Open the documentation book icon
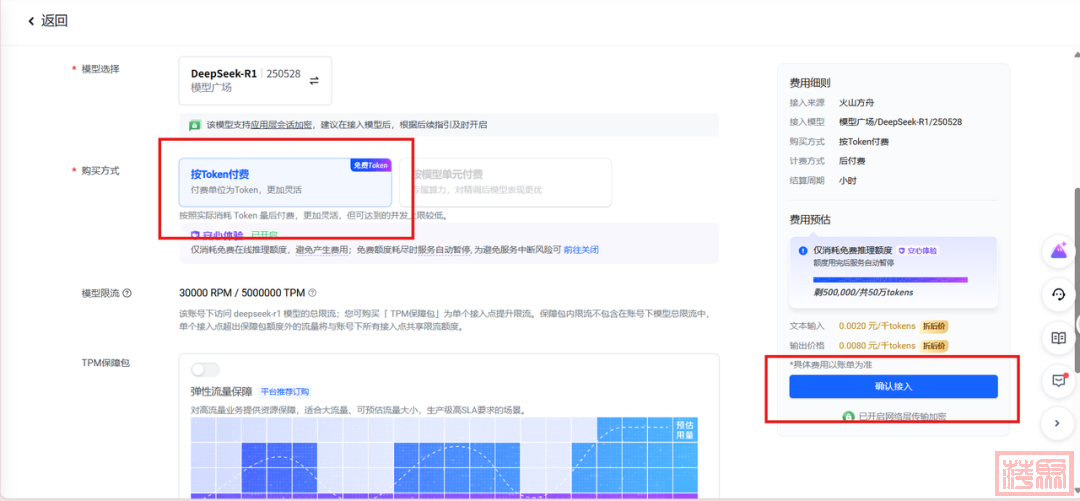This screenshot has height=501, width=1080. click(x=1057, y=338)
